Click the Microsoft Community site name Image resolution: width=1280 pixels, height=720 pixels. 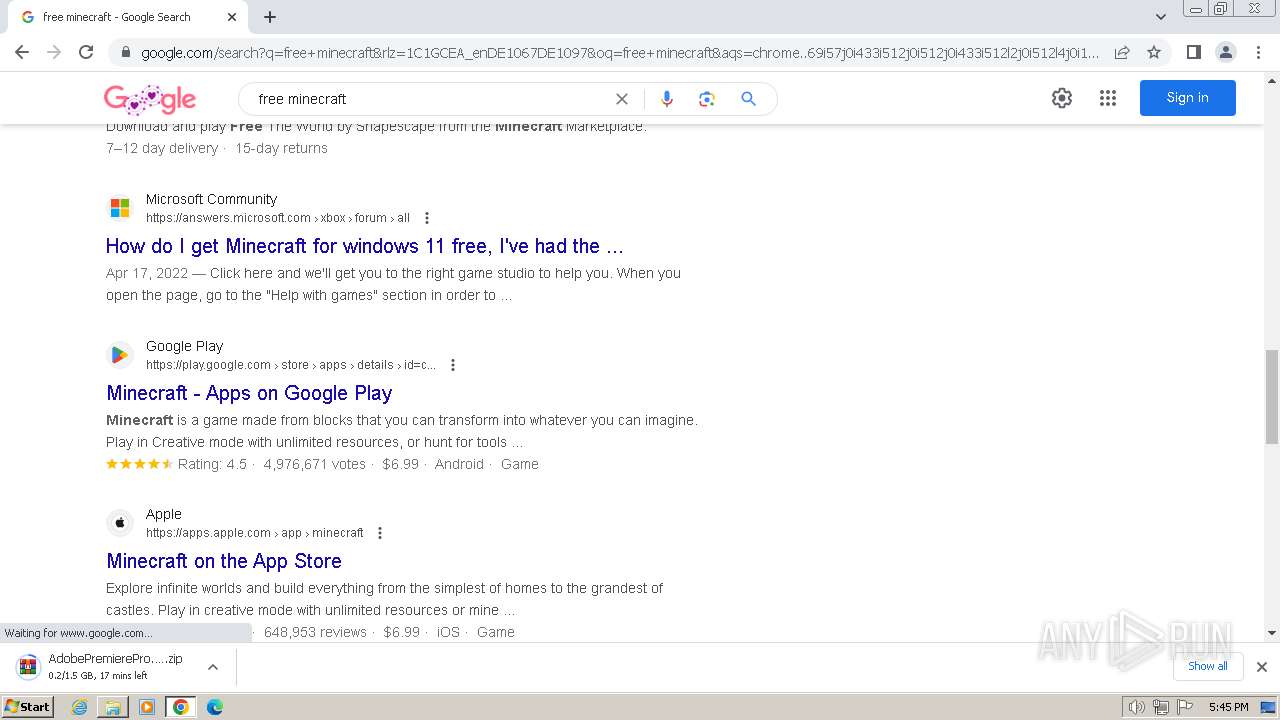pos(211,199)
